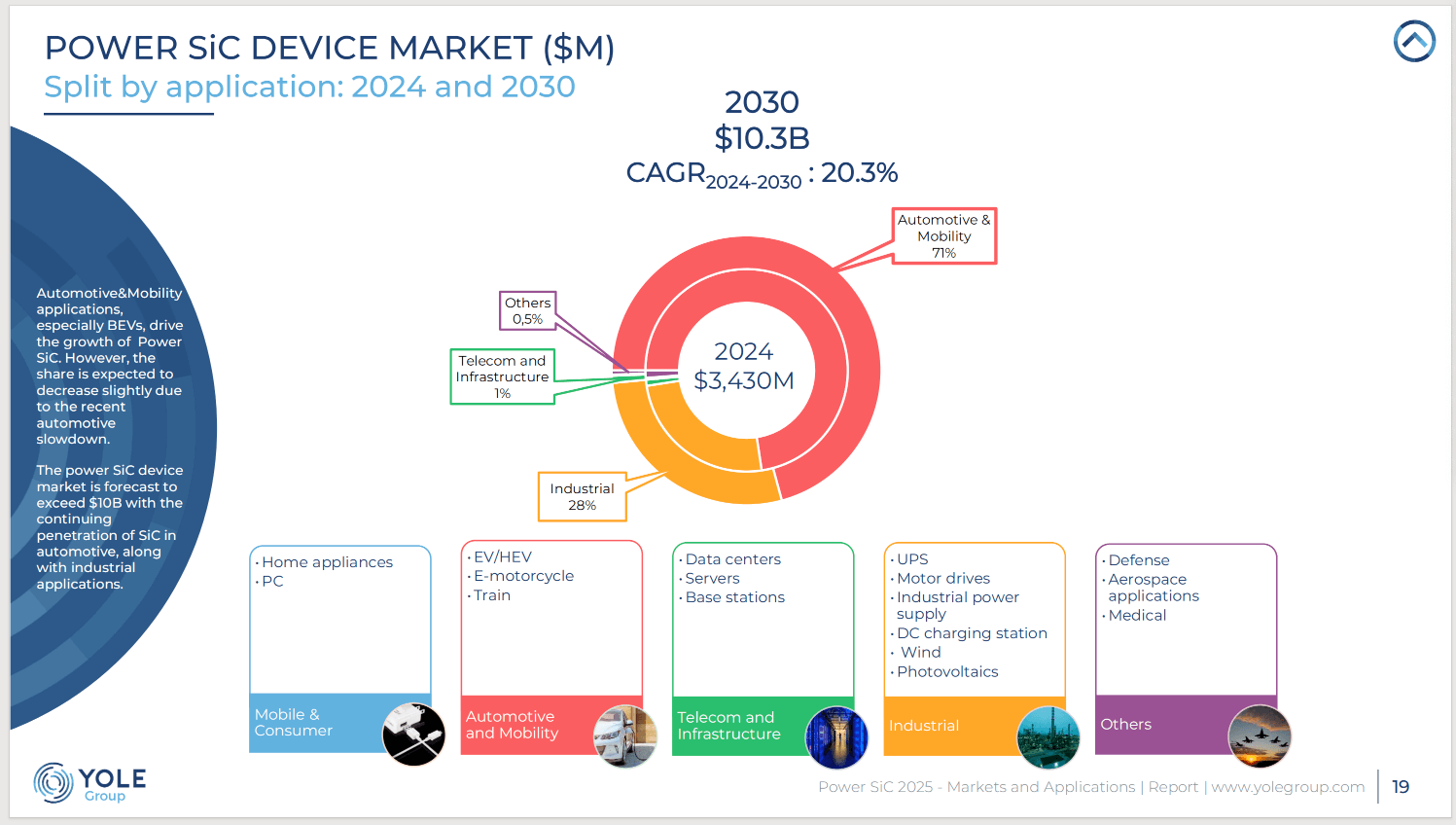Click the fighter jets image icon
The height and width of the screenshot is (825, 1456).
[1260, 736]
